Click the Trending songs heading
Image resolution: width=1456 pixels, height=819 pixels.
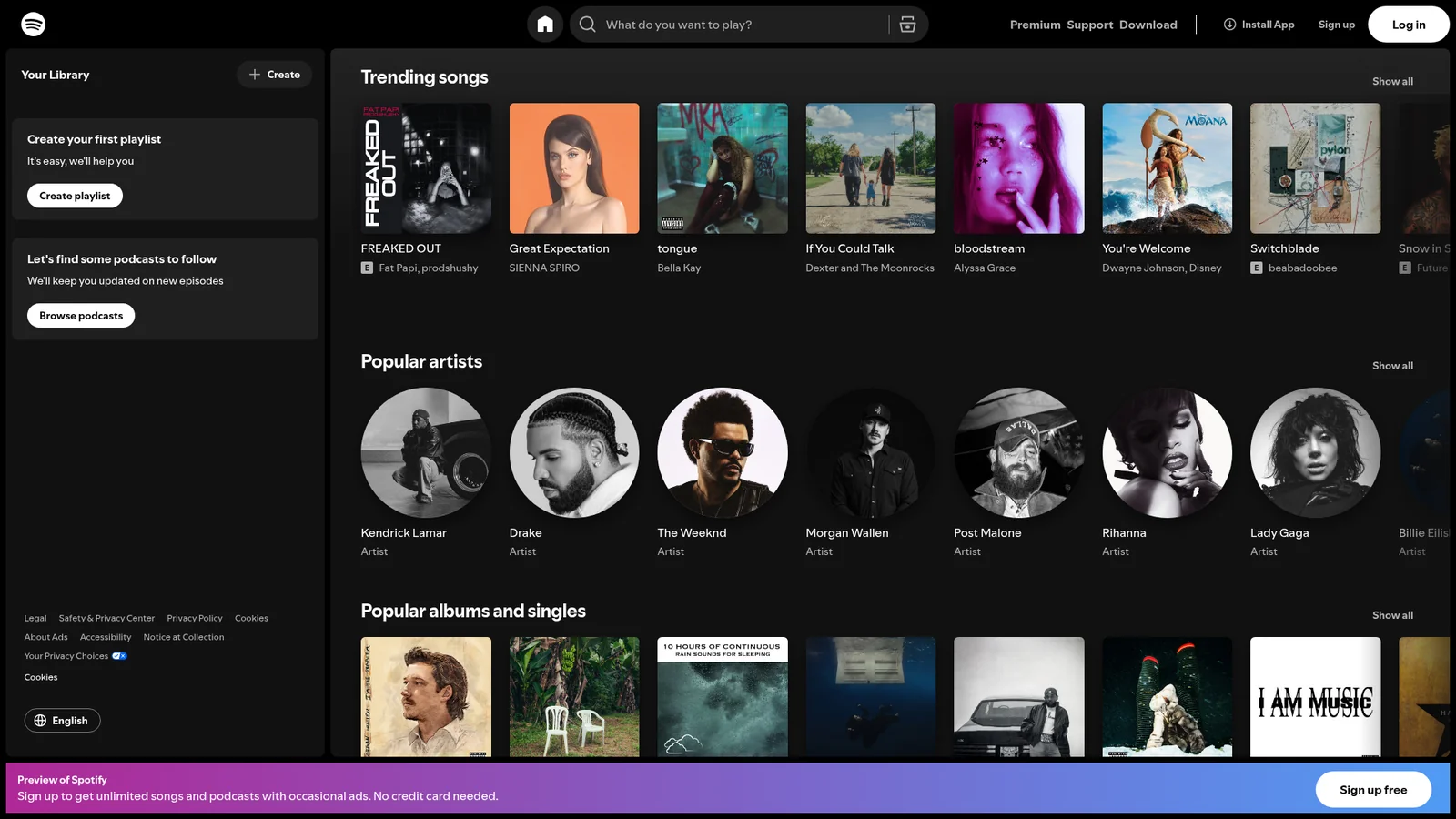[424, 77]
